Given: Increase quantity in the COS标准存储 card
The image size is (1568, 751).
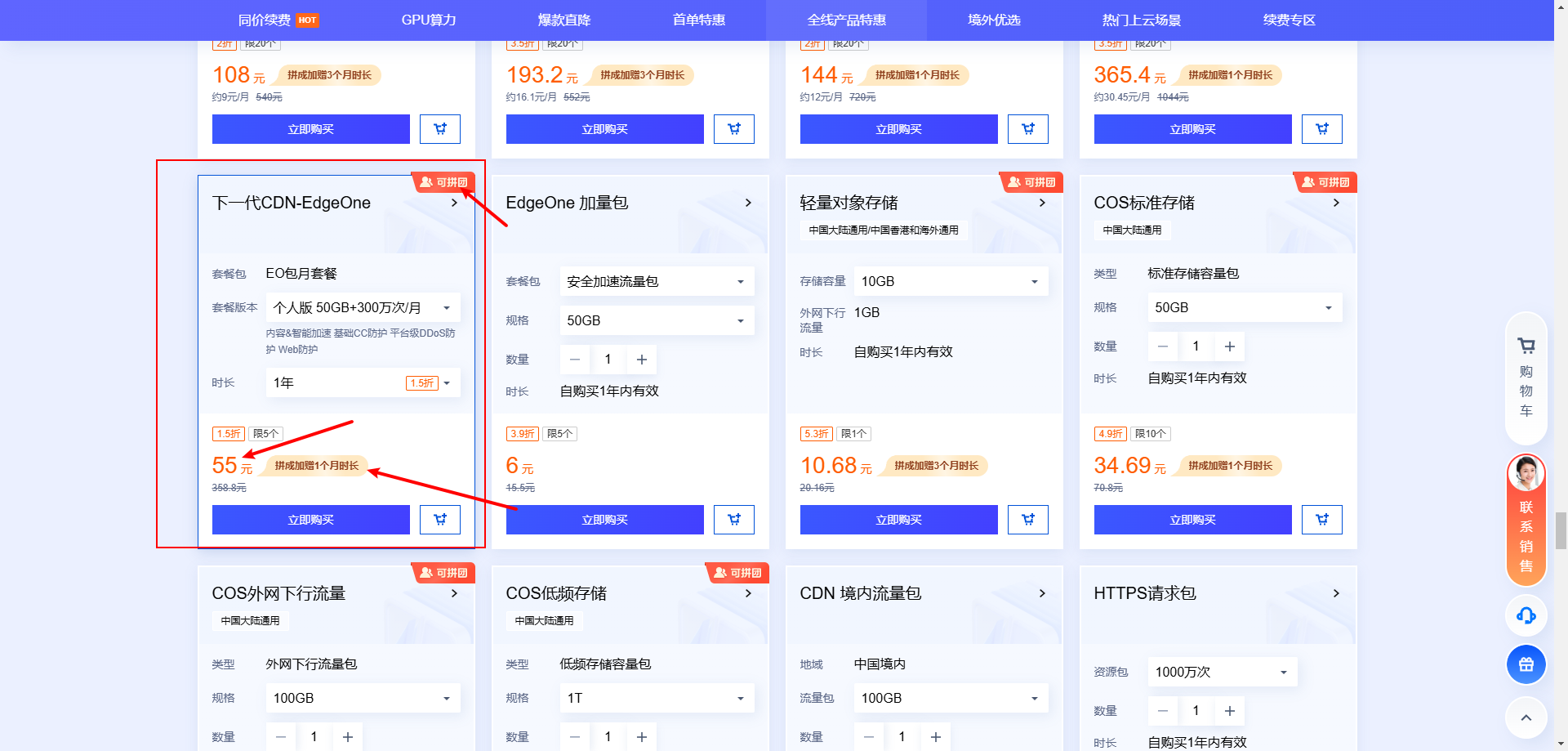Looking at the screenshot, I should tap(1230, 346).
